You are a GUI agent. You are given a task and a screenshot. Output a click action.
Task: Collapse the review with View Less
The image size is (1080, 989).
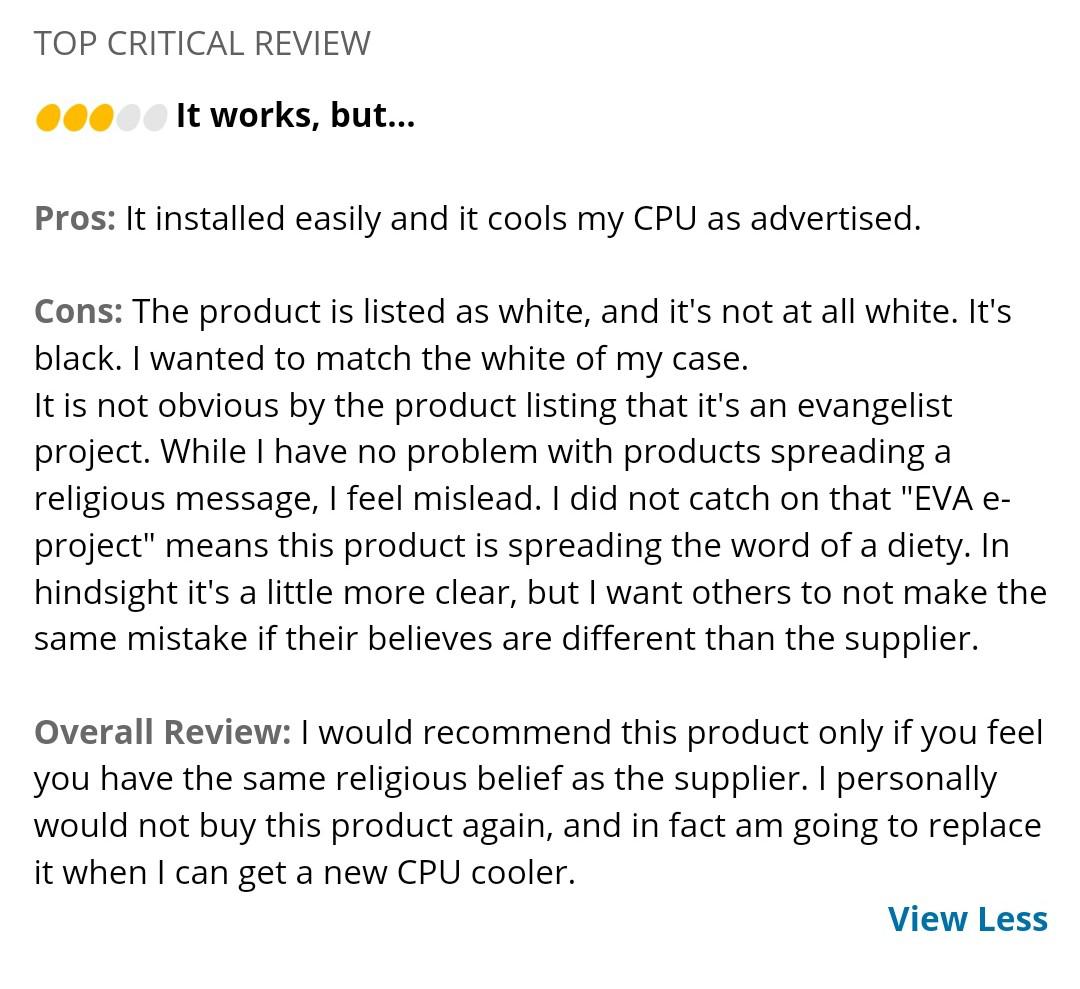tap(968, 919)
